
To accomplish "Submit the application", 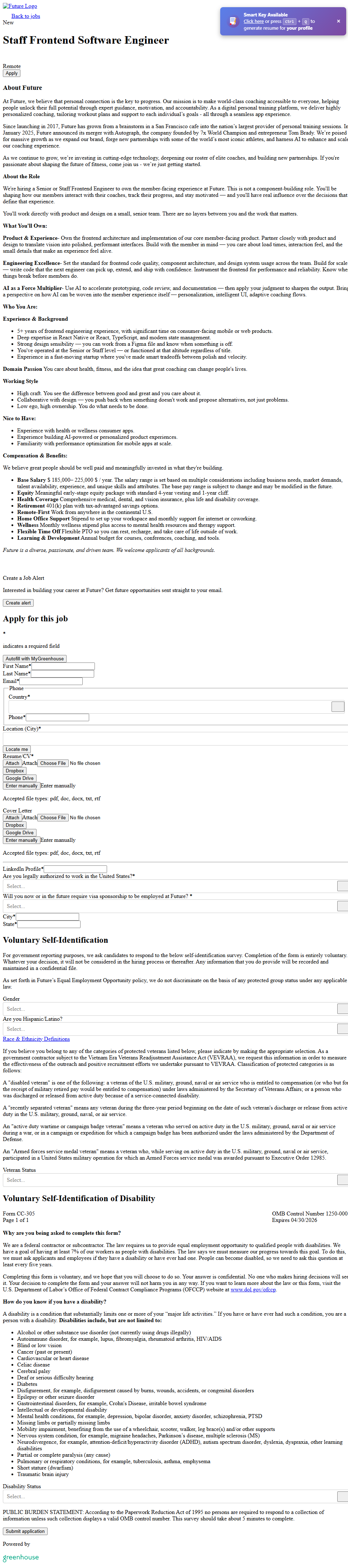I will coord(25,1531).
